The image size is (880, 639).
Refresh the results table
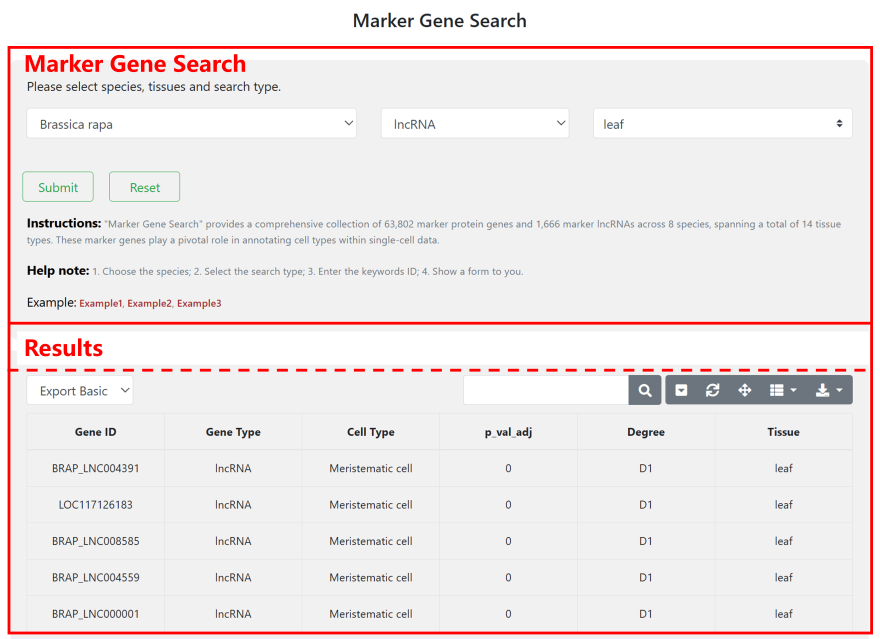tap(713, 391)
